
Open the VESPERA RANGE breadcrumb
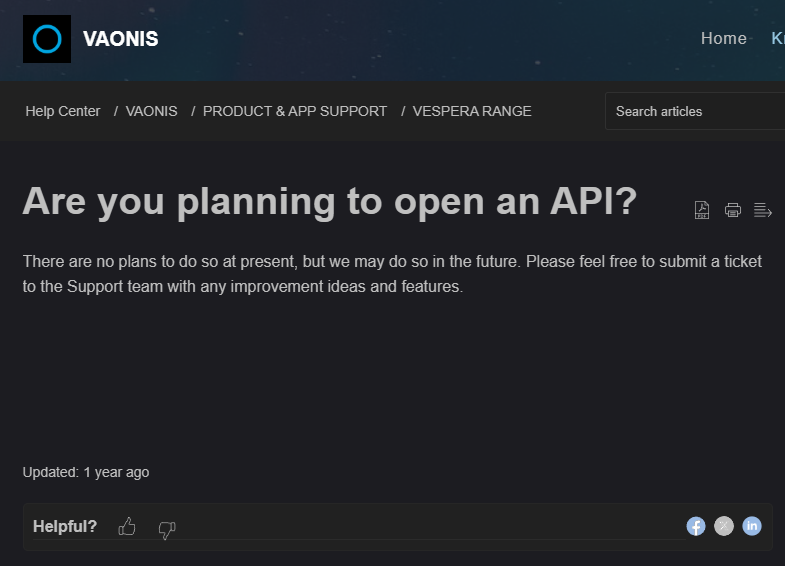(x=472, y=111)
